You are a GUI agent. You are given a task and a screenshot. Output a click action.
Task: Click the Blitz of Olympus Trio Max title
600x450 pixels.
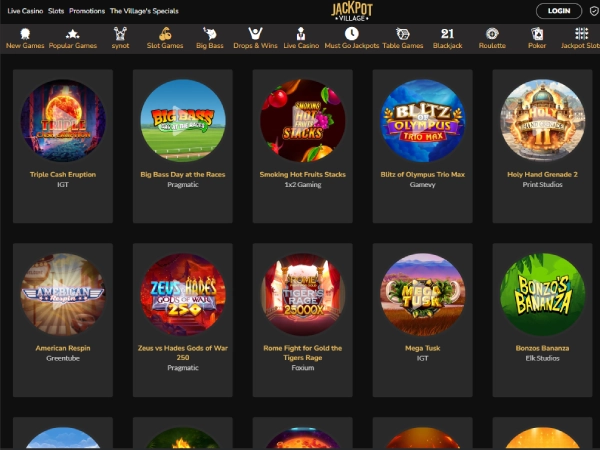422,174
